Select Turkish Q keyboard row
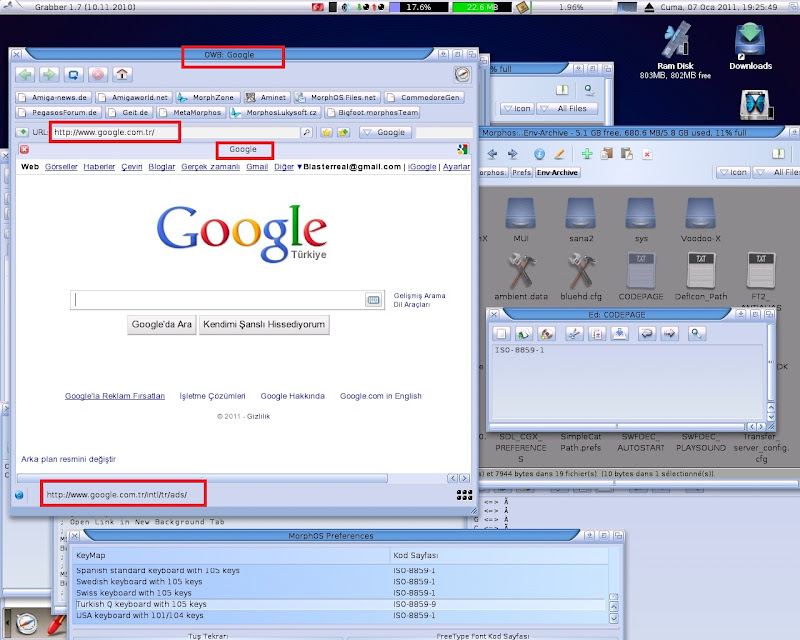800x640 pixels. (x=340, y=604)
